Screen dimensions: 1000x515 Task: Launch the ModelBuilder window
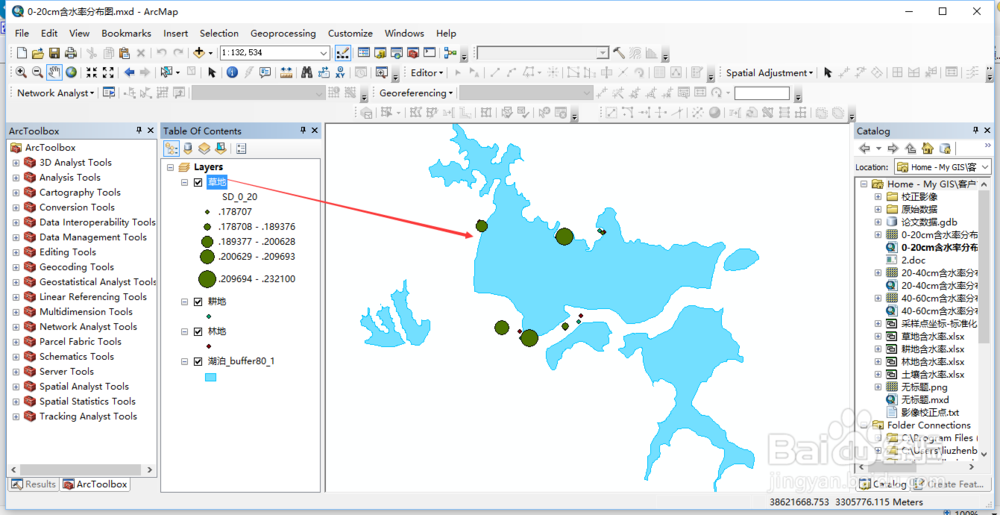coord(450,53)
